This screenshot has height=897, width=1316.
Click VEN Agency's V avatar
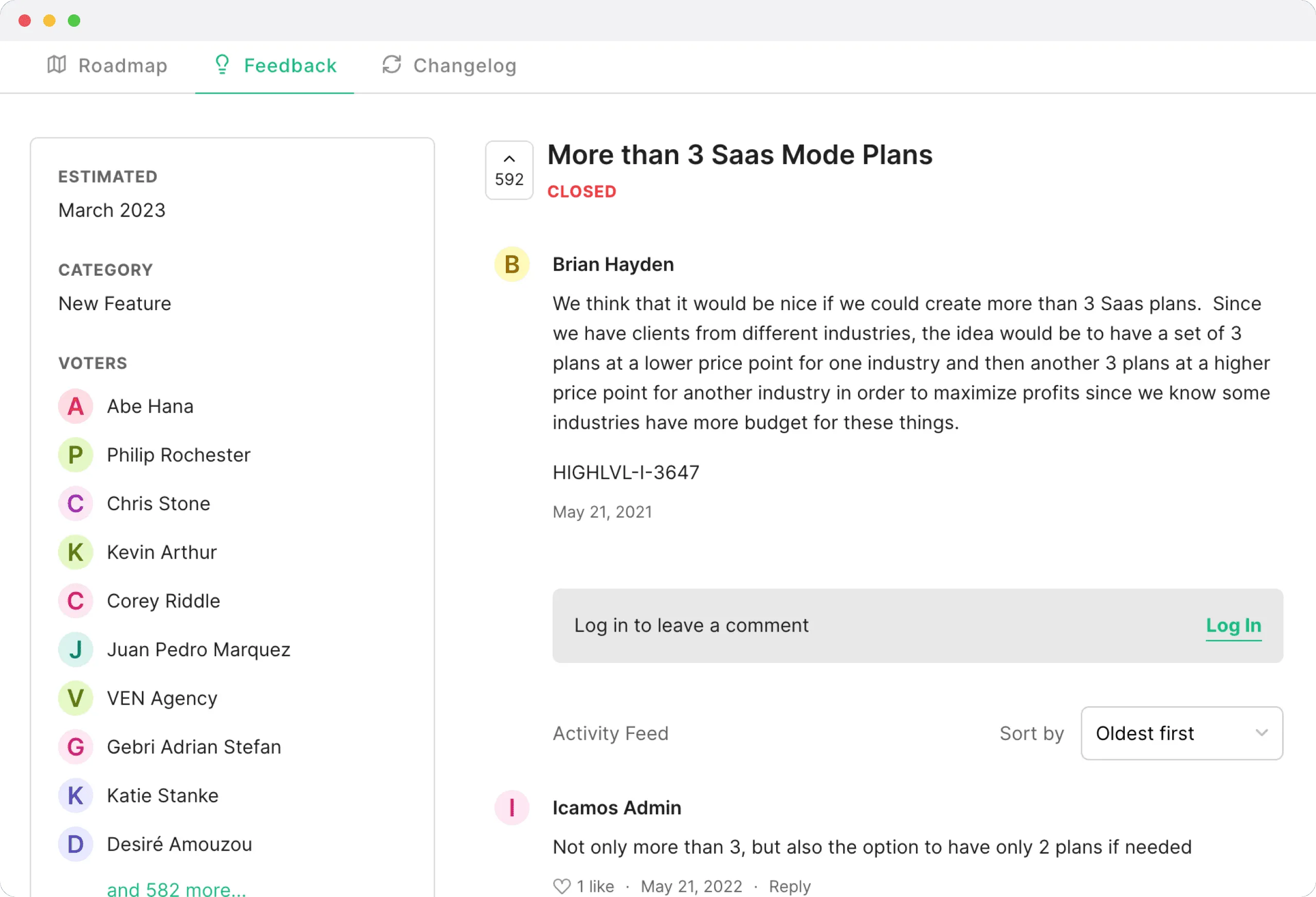click(x=76, y=698)
